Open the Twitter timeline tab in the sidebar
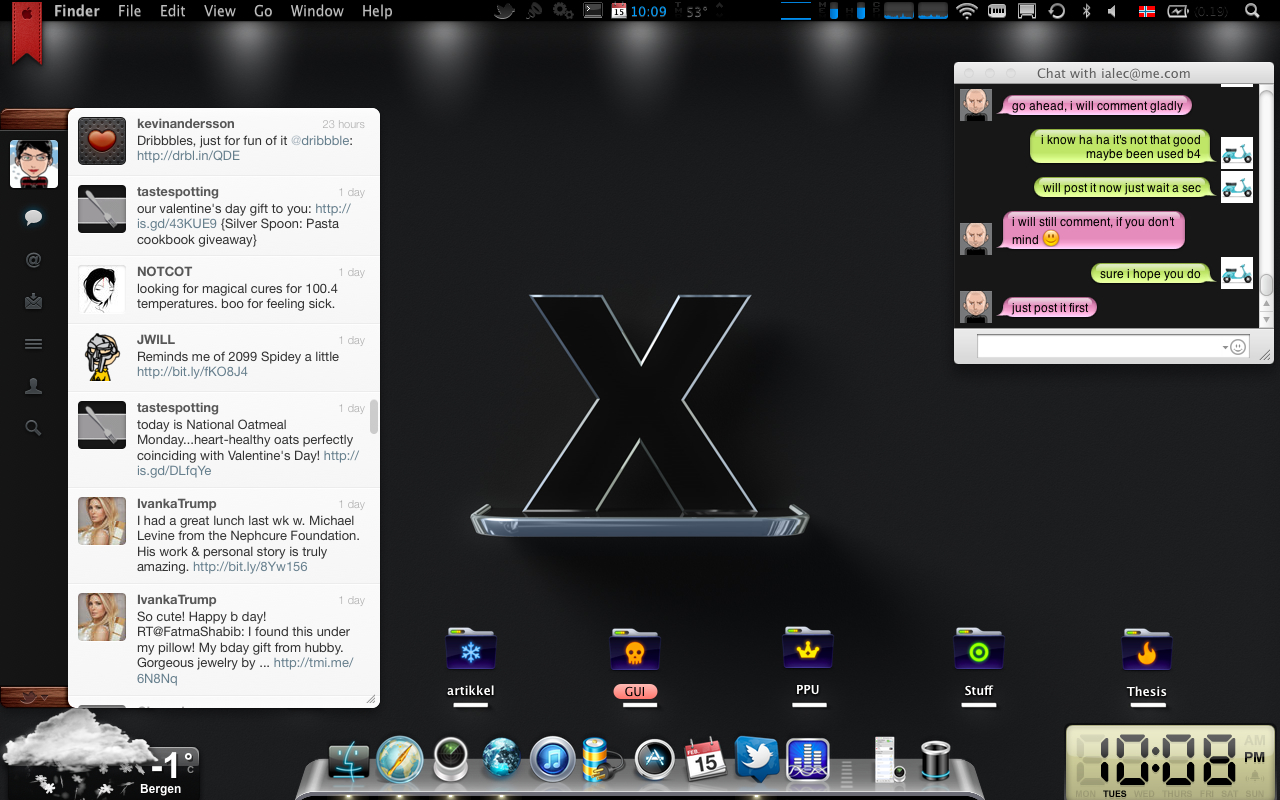This screenshot has height=800, width=1280. pyautogui.click(x=33, y=217)
